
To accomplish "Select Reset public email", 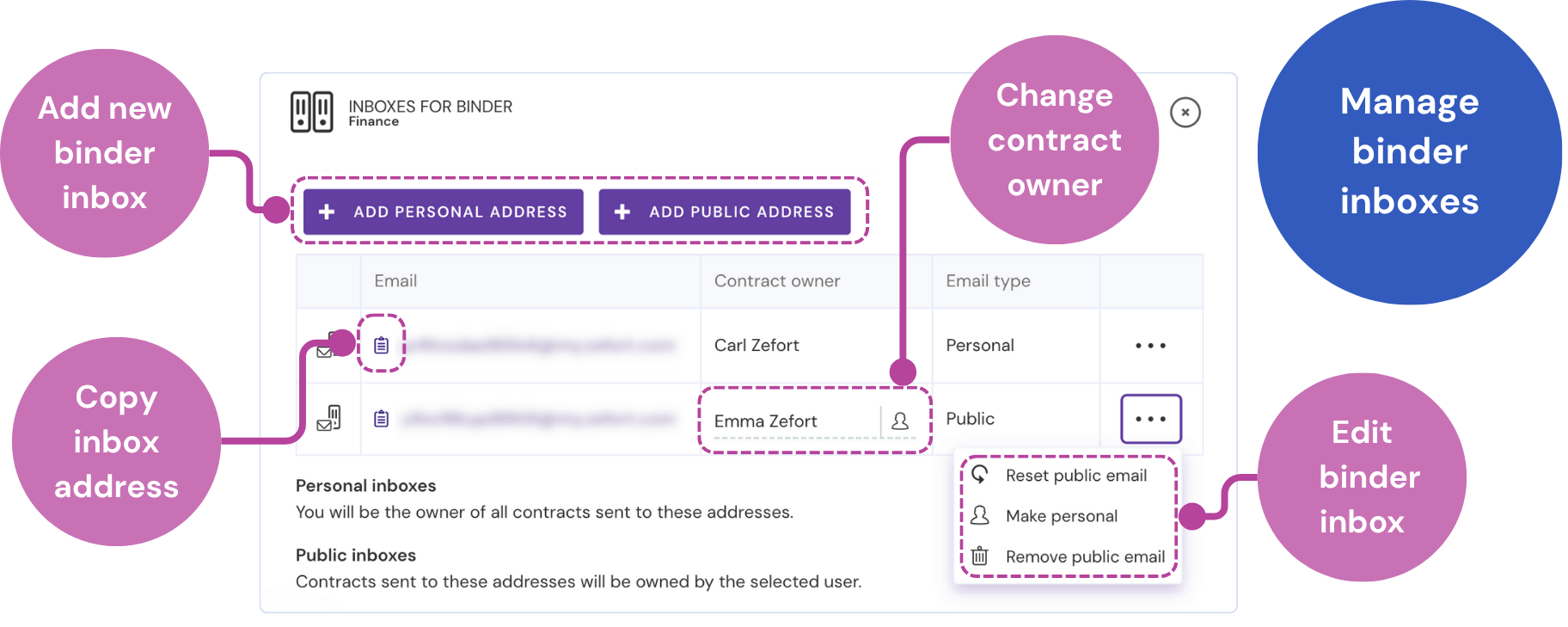I will [1076, 476].
